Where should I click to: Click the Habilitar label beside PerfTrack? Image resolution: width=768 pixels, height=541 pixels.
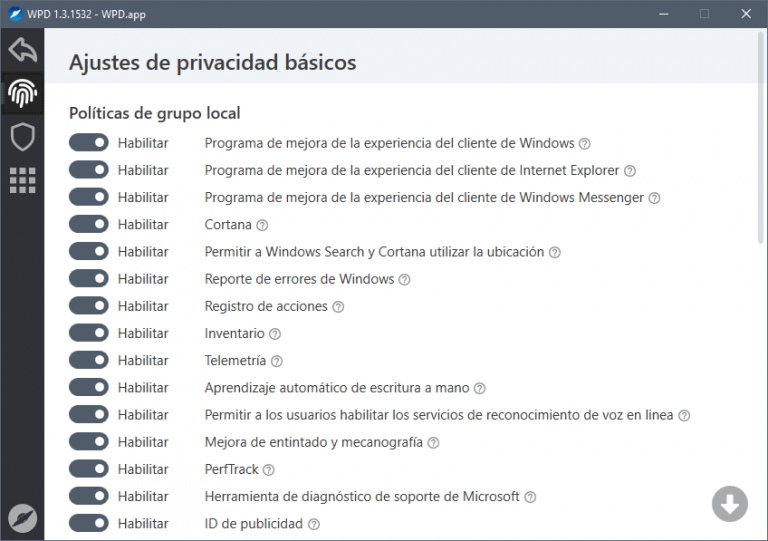(143, 469)
